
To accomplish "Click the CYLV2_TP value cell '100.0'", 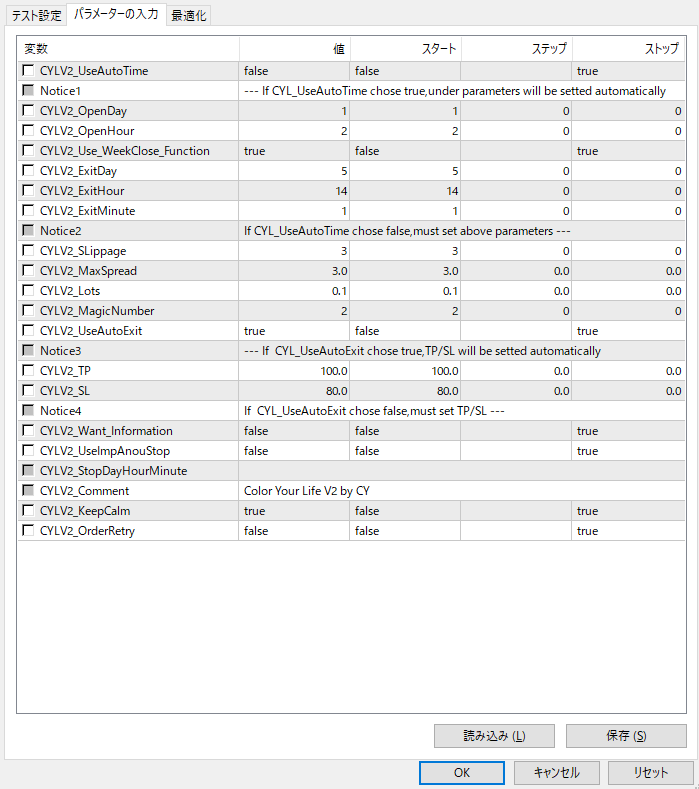I will (294, 371).
